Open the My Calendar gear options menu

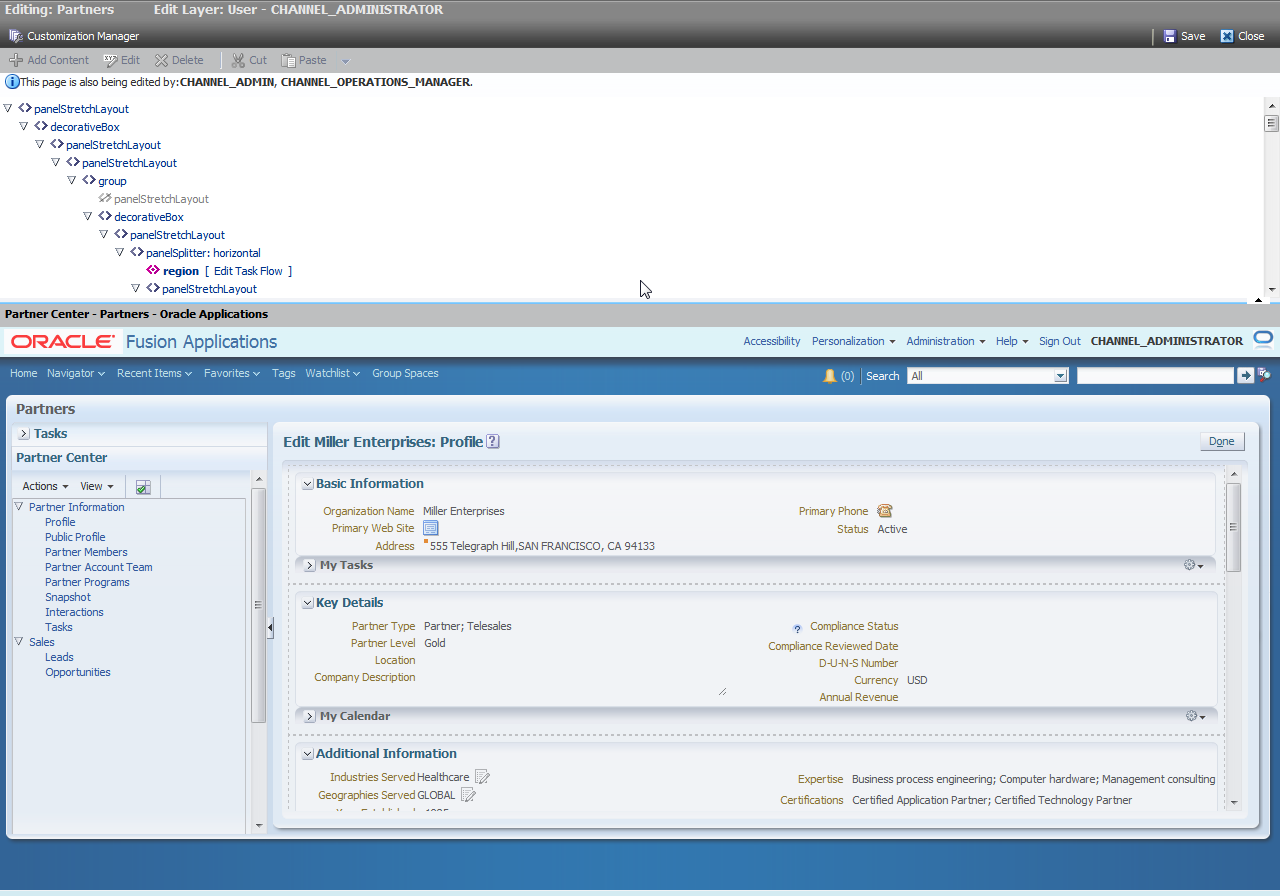pos(1194,716)
